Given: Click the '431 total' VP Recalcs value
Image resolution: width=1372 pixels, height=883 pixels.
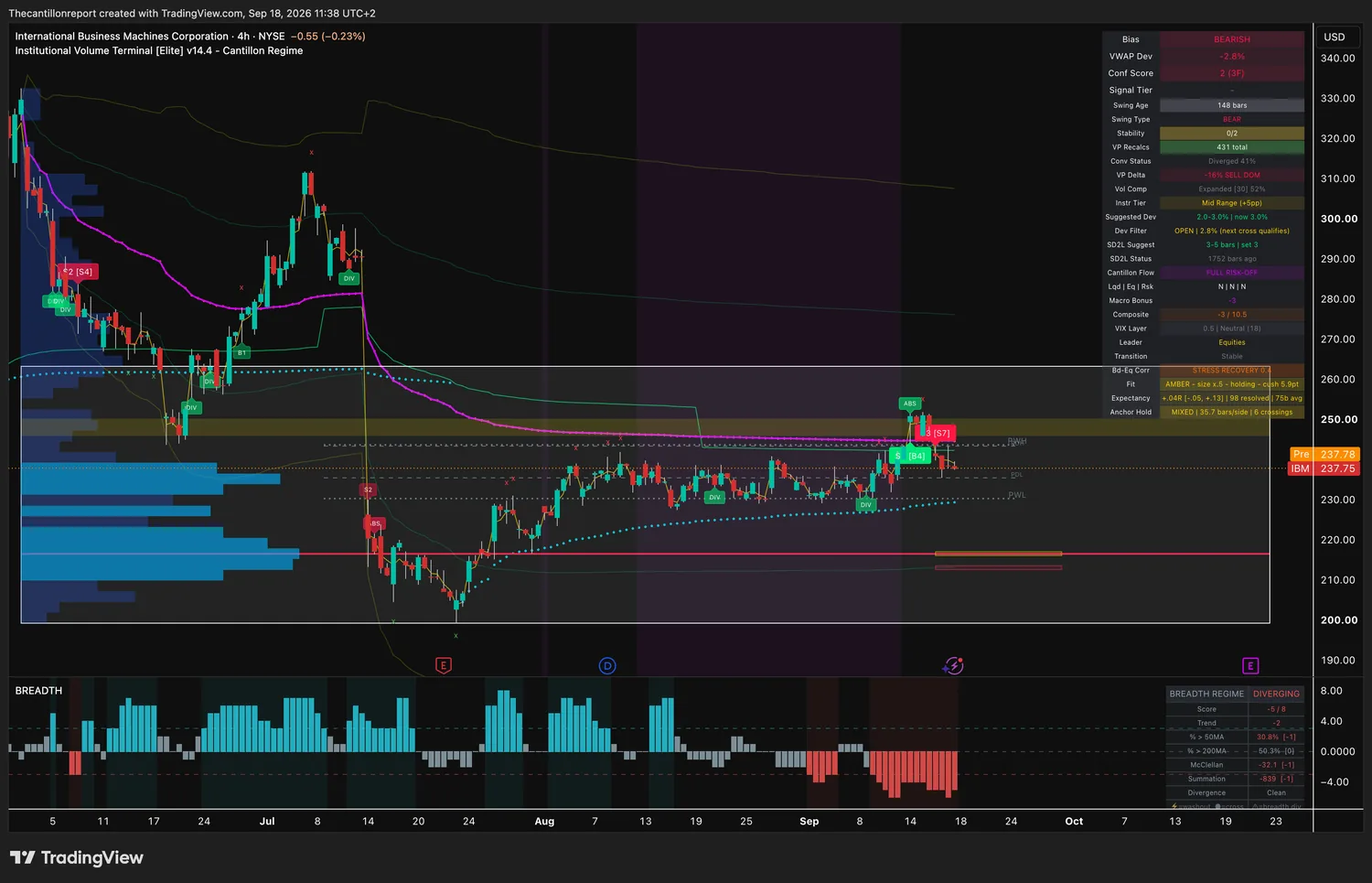Looking at the screenshot, I should click(1232, 147).
